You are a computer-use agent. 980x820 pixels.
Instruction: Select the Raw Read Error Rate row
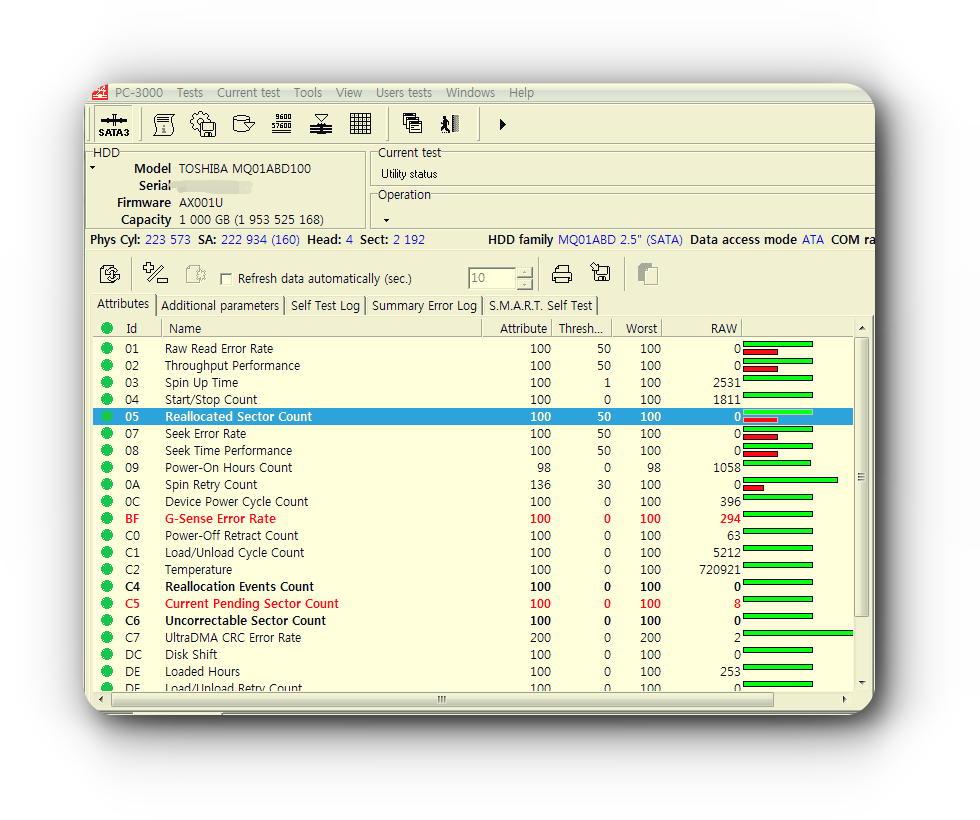pyautogui.click(x=473, y=348)
